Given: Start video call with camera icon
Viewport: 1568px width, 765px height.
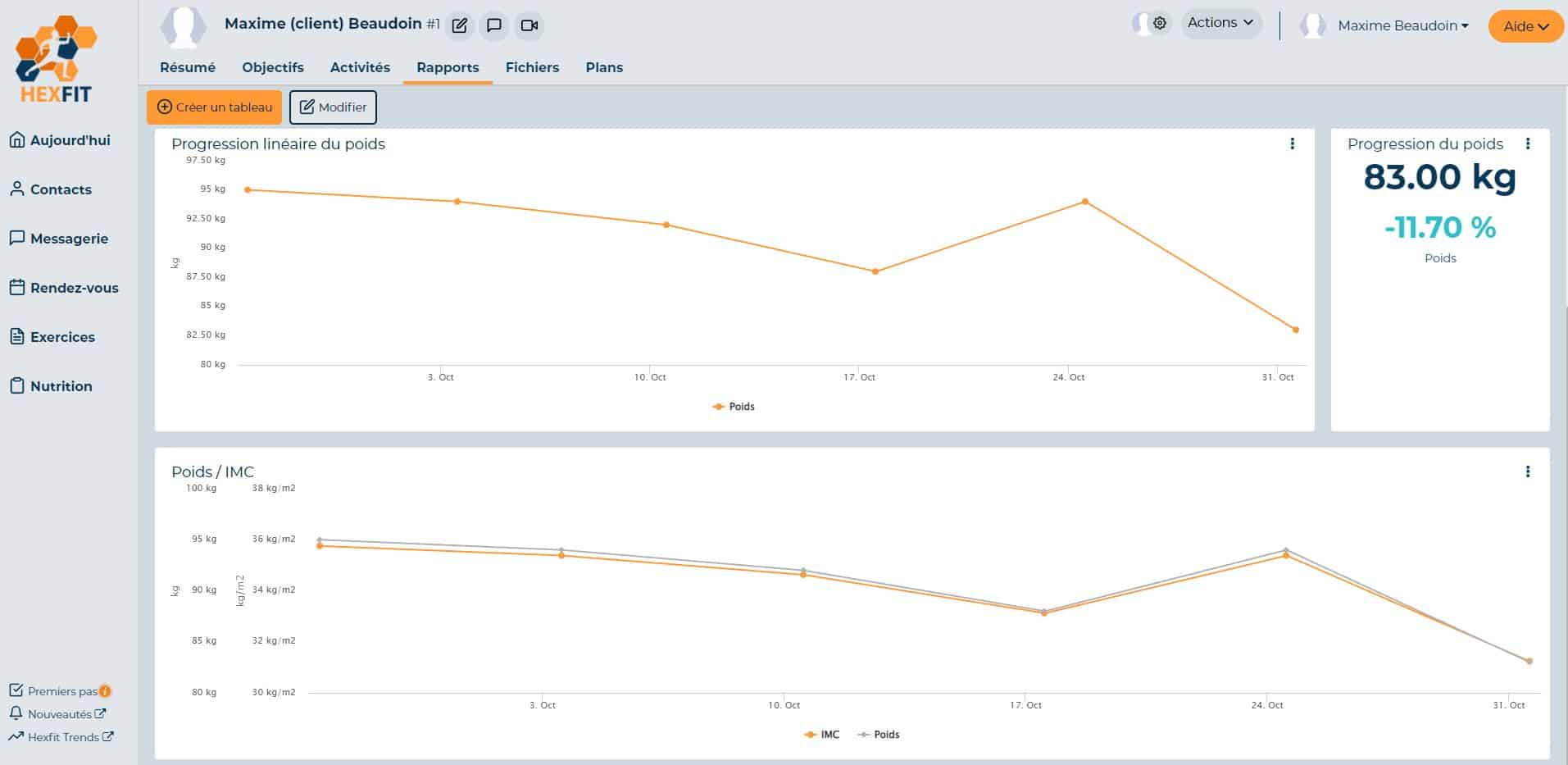Looking at the screenshot, I should [x=529, y=25].
